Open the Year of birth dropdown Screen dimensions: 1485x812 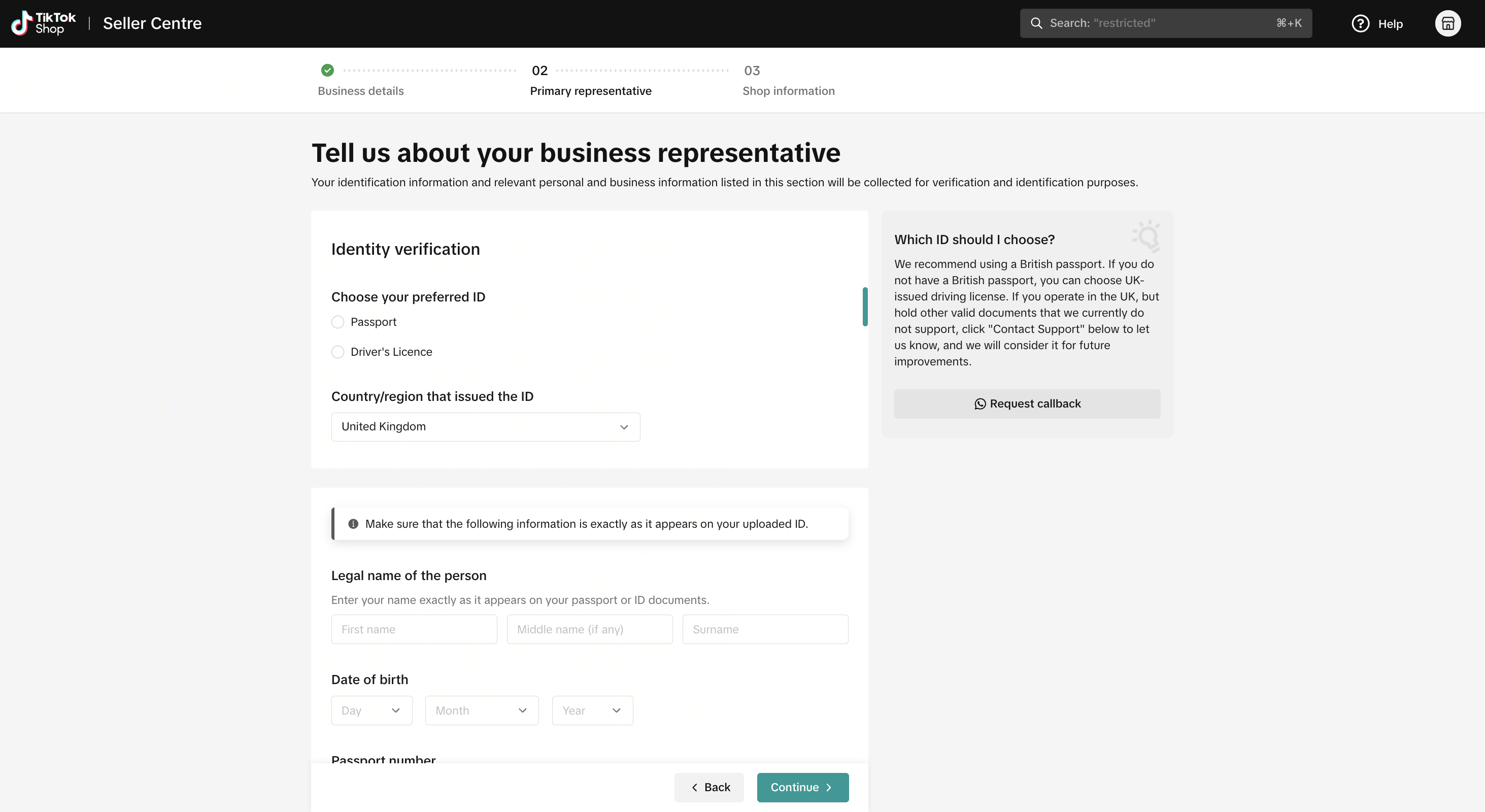coord(592,710)
